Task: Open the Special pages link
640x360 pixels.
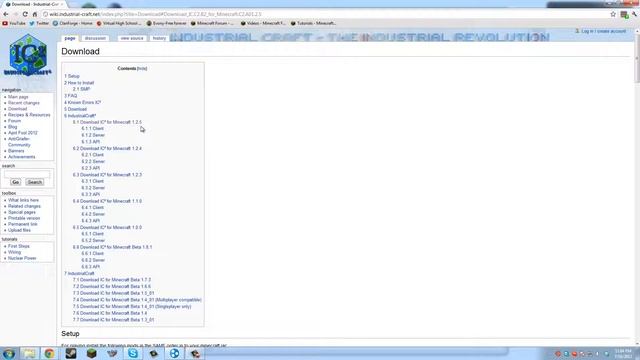Action: (x=22, y=212)
